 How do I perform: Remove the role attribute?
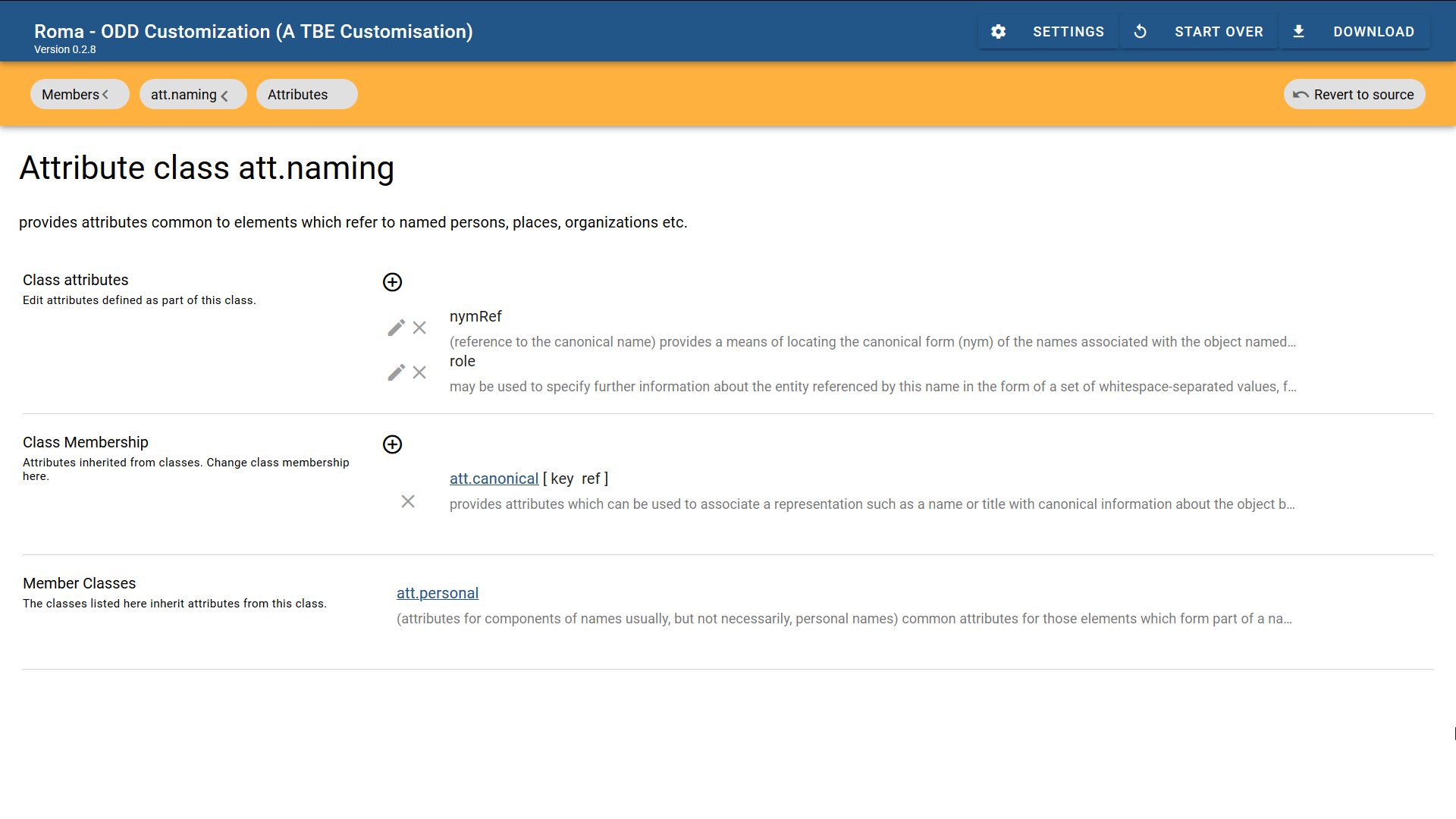tap(419, 372)
